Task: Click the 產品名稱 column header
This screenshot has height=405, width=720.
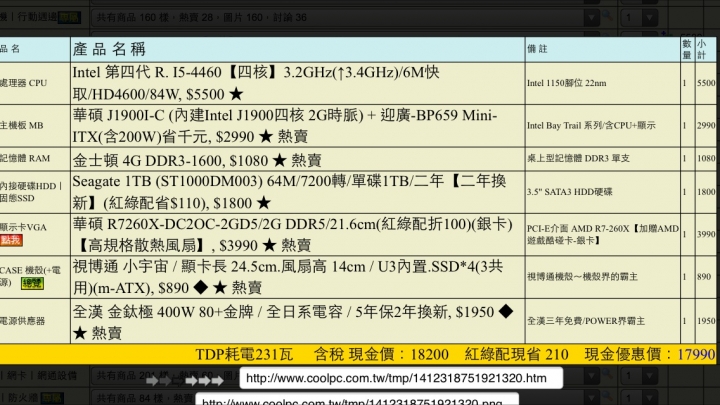Action: tap(109, 49)
